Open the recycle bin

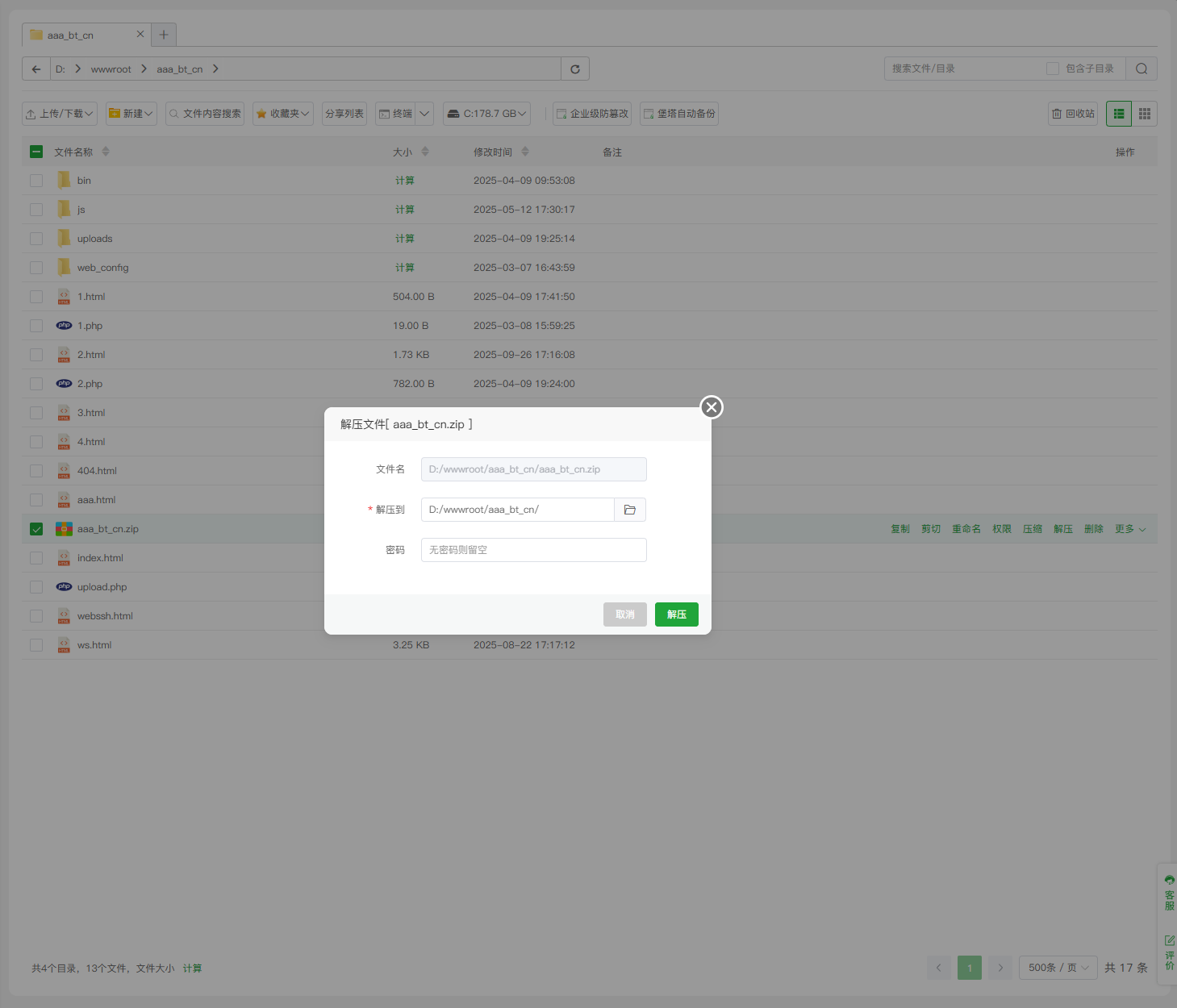(x=1073, y=114)
